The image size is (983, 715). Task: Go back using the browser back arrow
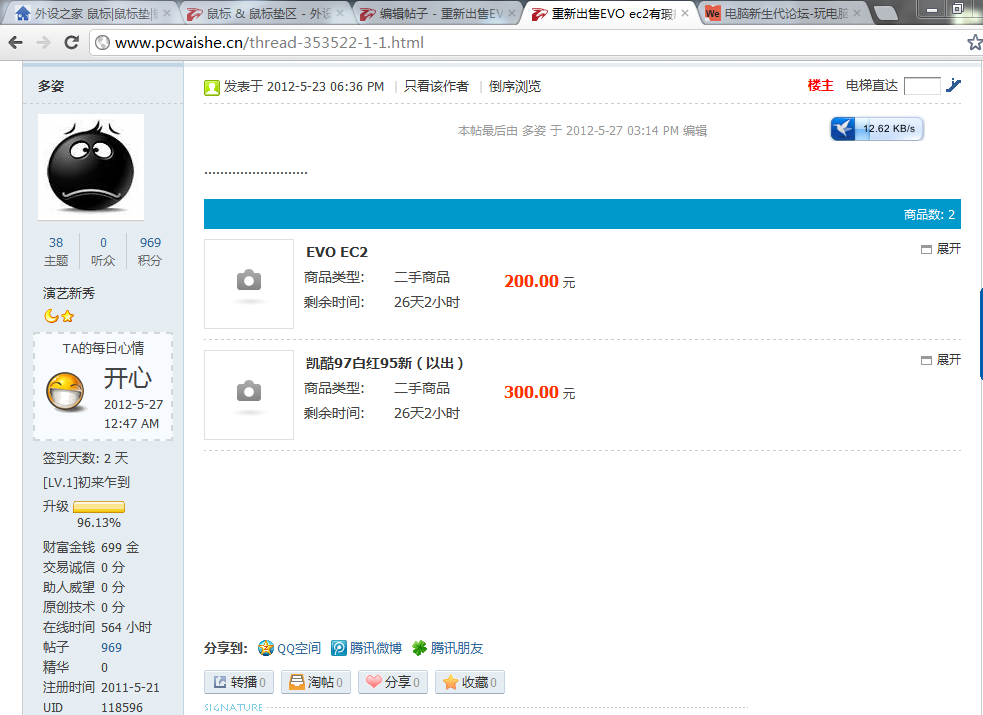[x=16, y=43]
